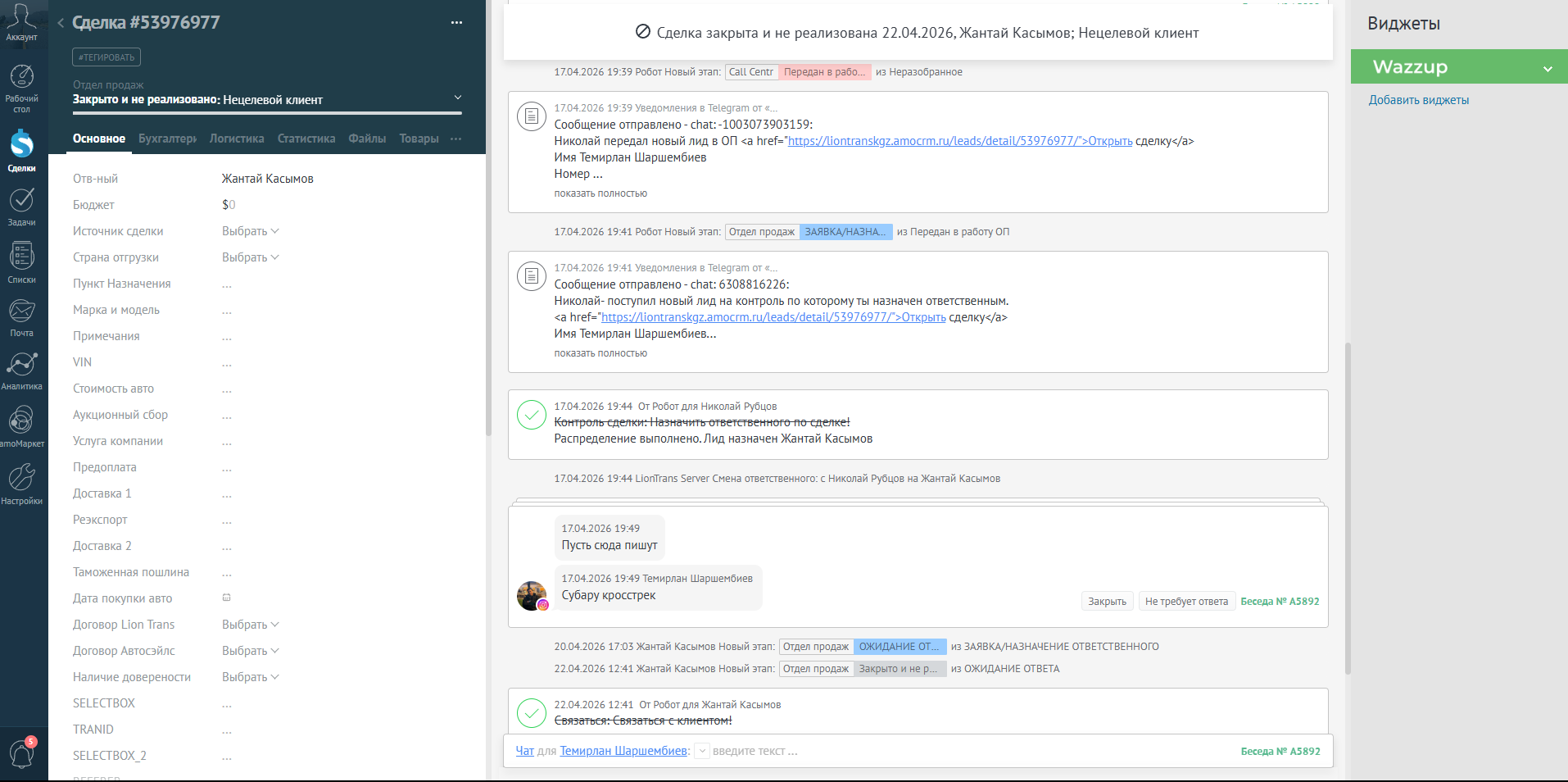Switch to the Логистика tab

tap(237, 139)
